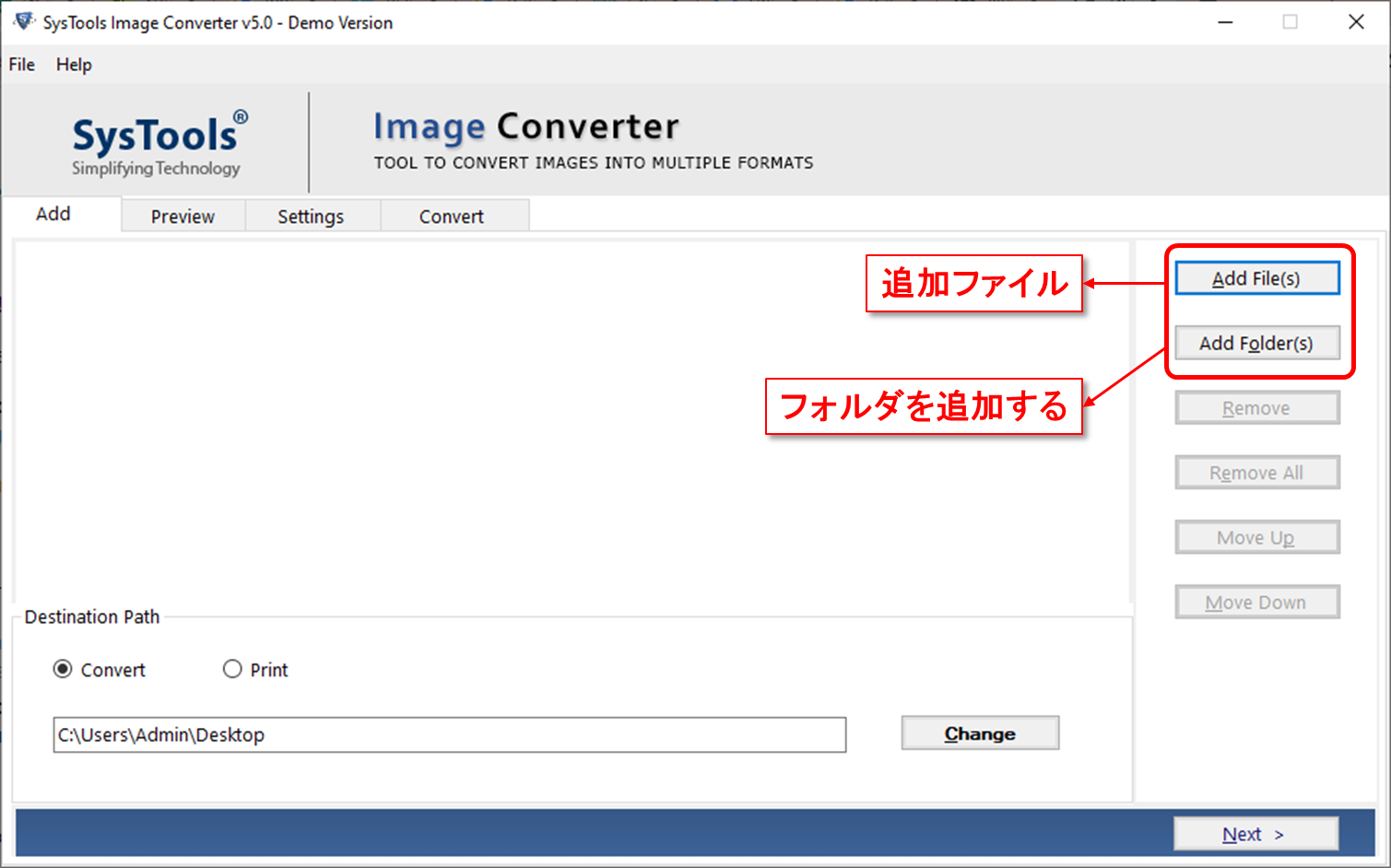Change the destination path folder
Screen dimensions: 1391x868
point(979,733)
